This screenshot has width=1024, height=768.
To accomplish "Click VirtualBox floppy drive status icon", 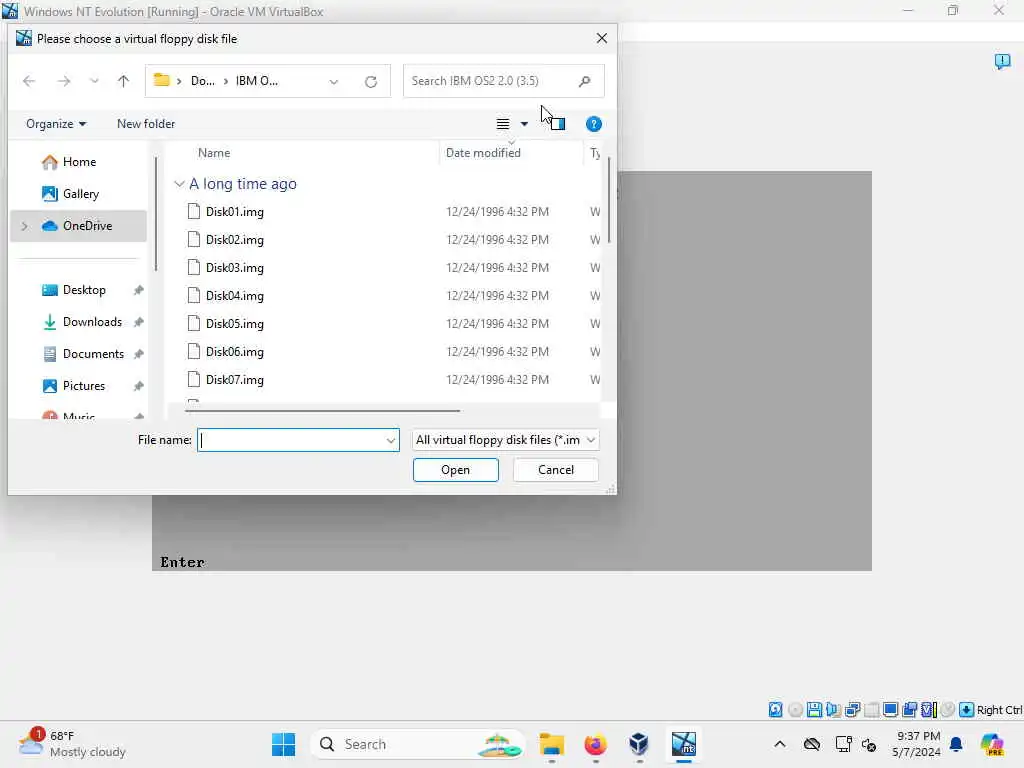I will tap(814, 709).
